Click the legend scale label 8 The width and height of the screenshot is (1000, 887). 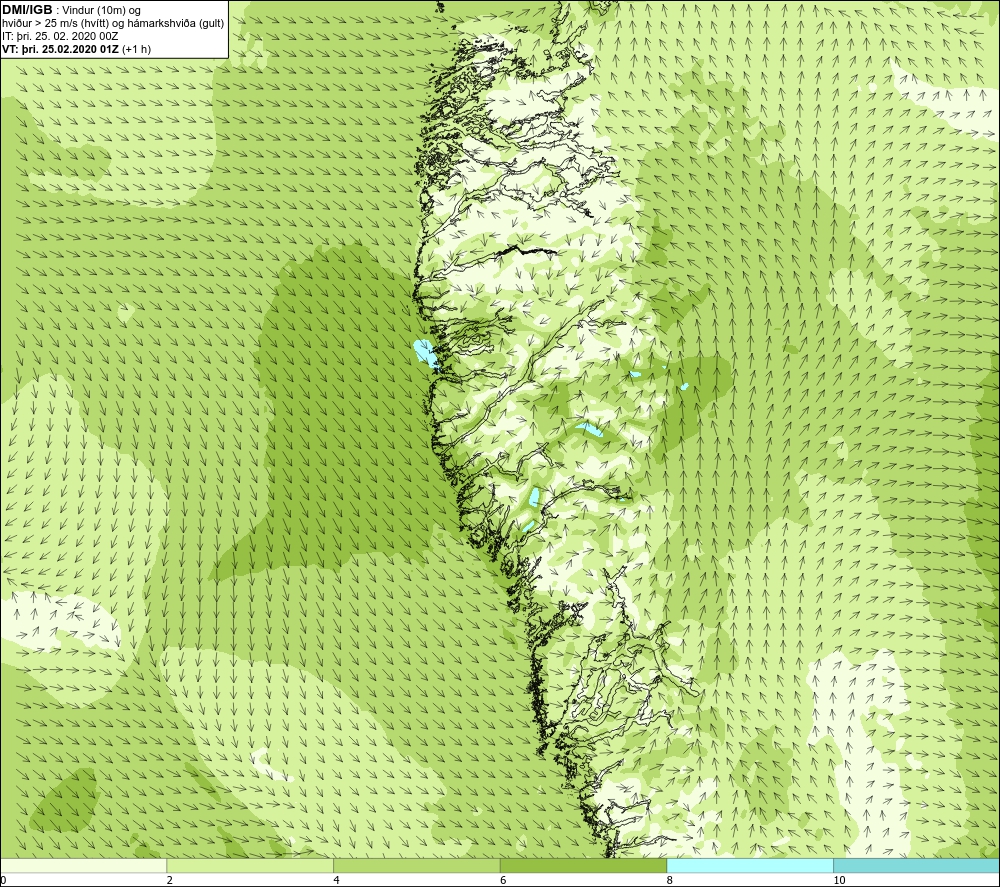pos(670,881)
